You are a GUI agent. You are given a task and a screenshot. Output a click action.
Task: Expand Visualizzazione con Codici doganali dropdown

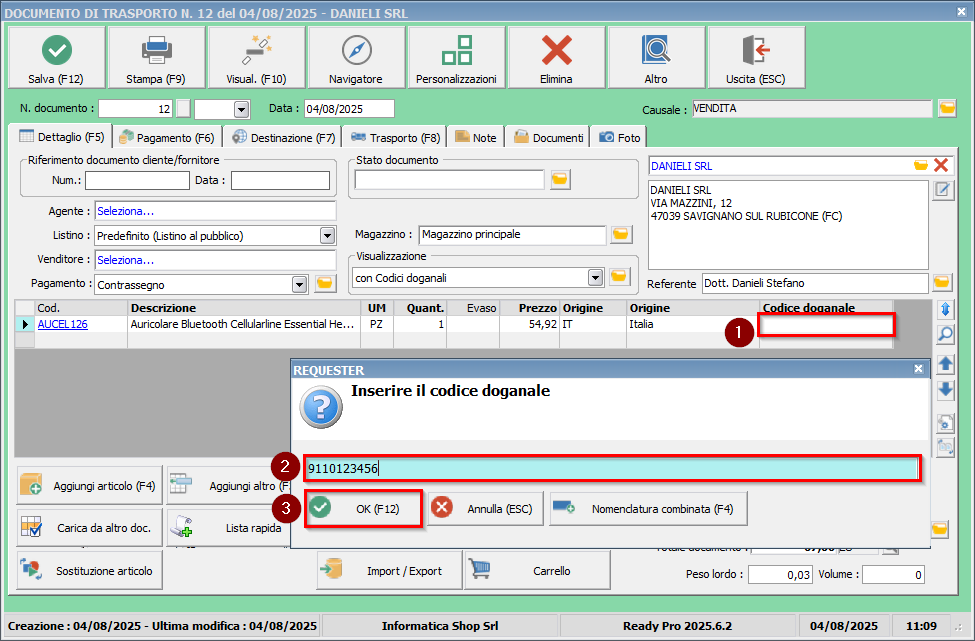coord(596,277)
